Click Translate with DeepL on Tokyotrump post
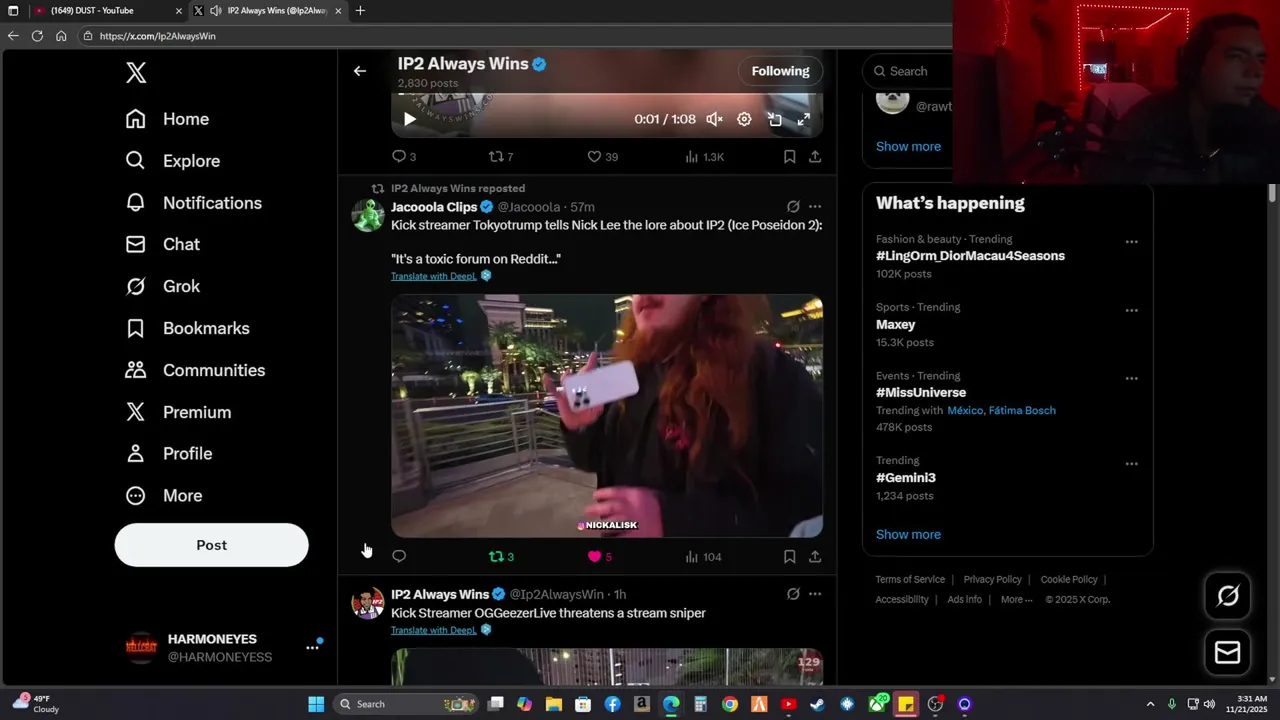Viewport: 1280px width, 720px height. (434, 276)
